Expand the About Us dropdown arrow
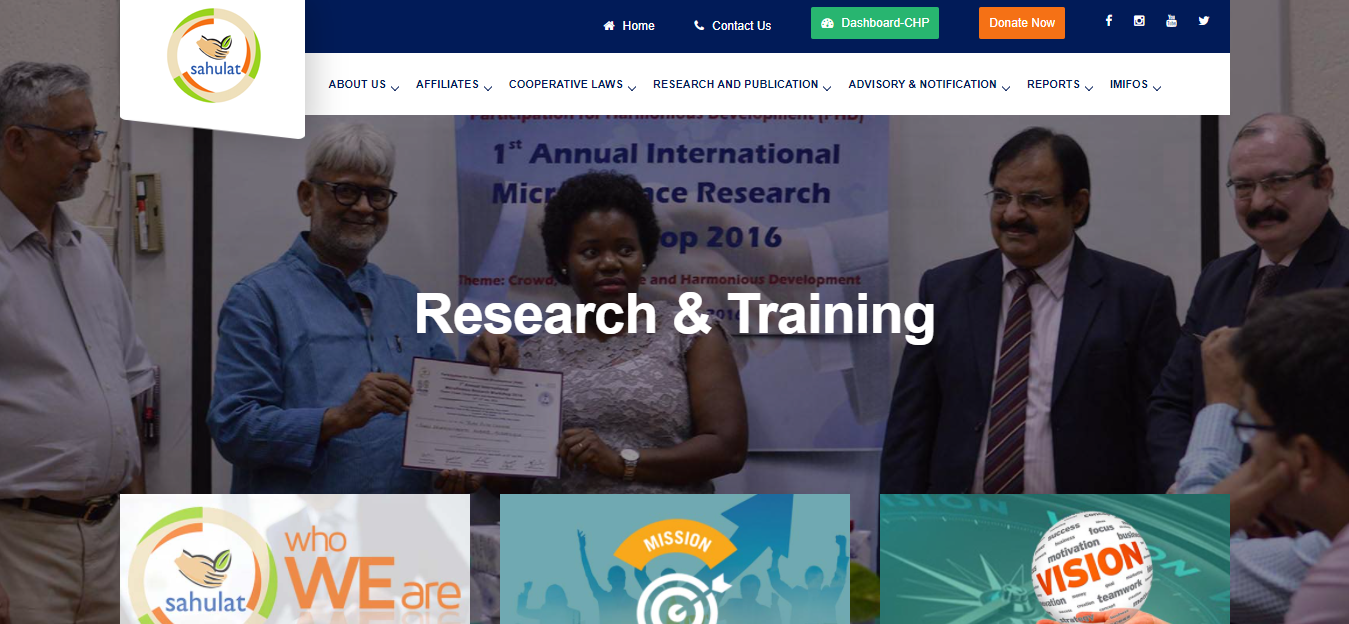Image resolution: width=1349 pixels, height=624 pixels. (395, 88)
